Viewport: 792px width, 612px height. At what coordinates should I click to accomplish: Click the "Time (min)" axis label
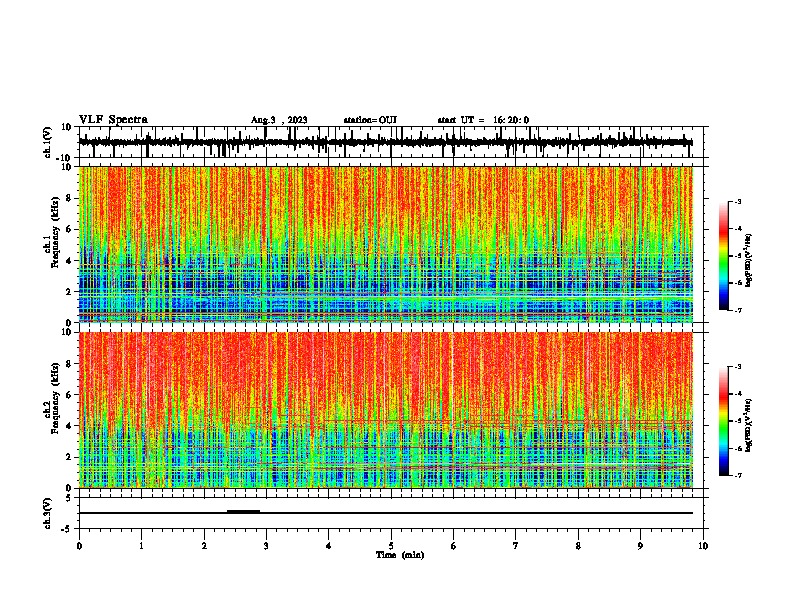400,555
